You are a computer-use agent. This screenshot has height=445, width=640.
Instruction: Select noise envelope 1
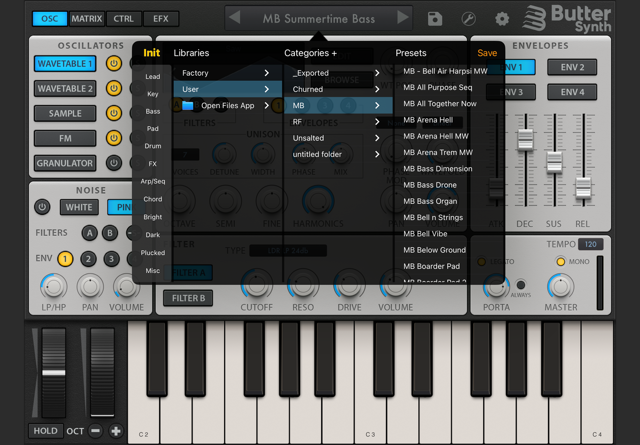(x=65, y=258)
